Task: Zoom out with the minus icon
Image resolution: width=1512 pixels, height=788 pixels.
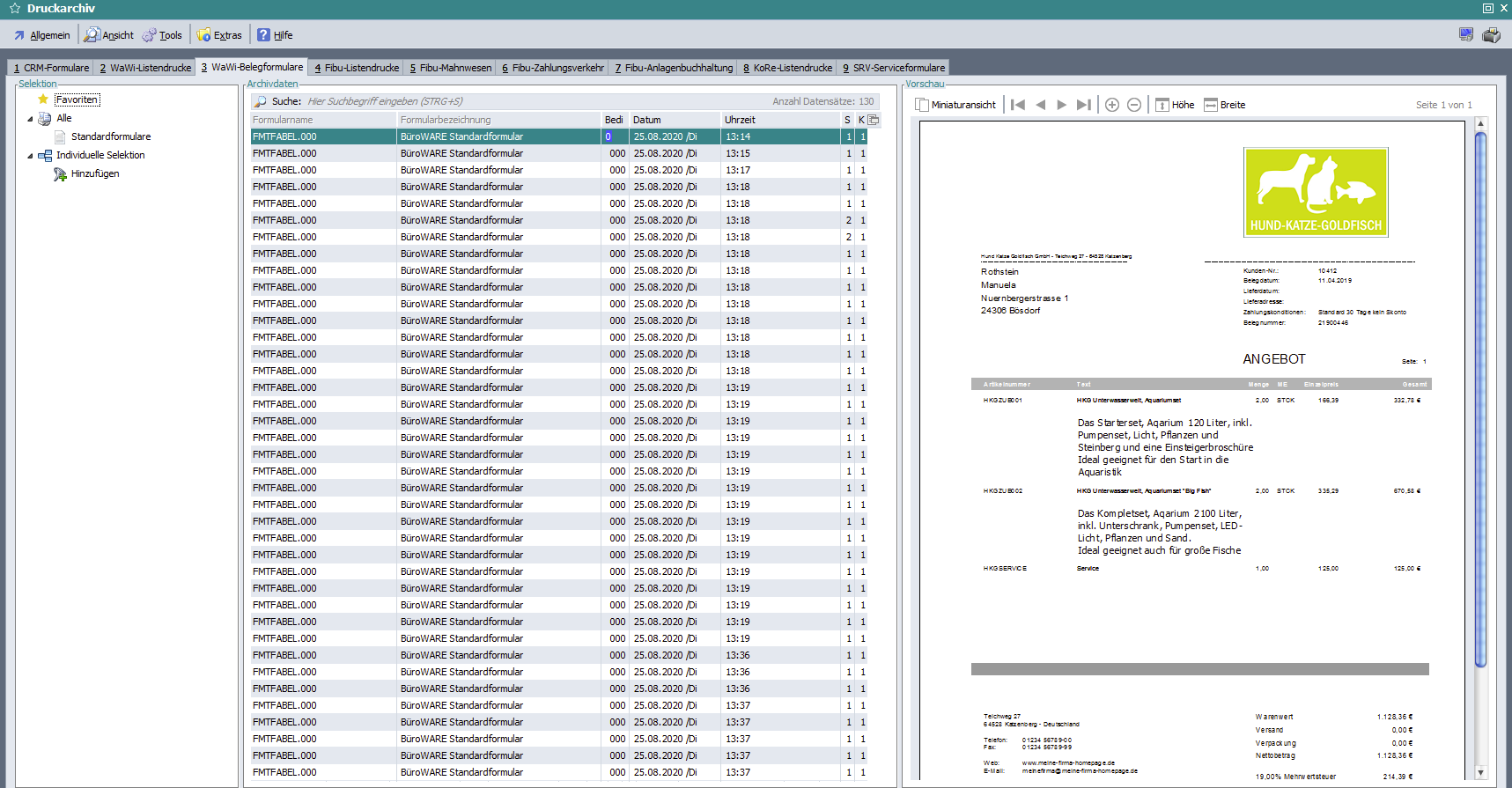Action: point(1134,105)
